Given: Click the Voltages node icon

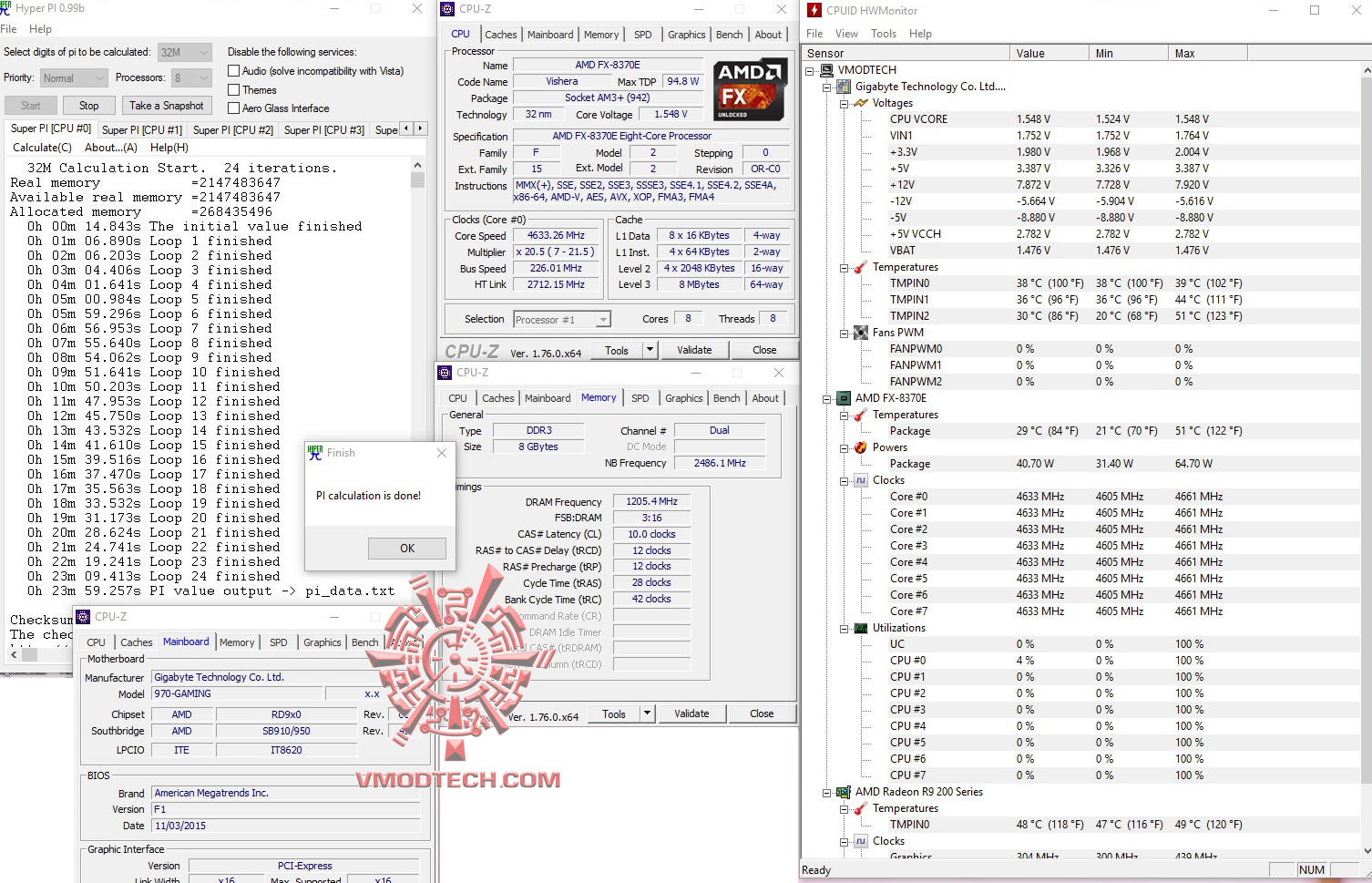Looking at the screenshot, I should (x=861, y=103).
